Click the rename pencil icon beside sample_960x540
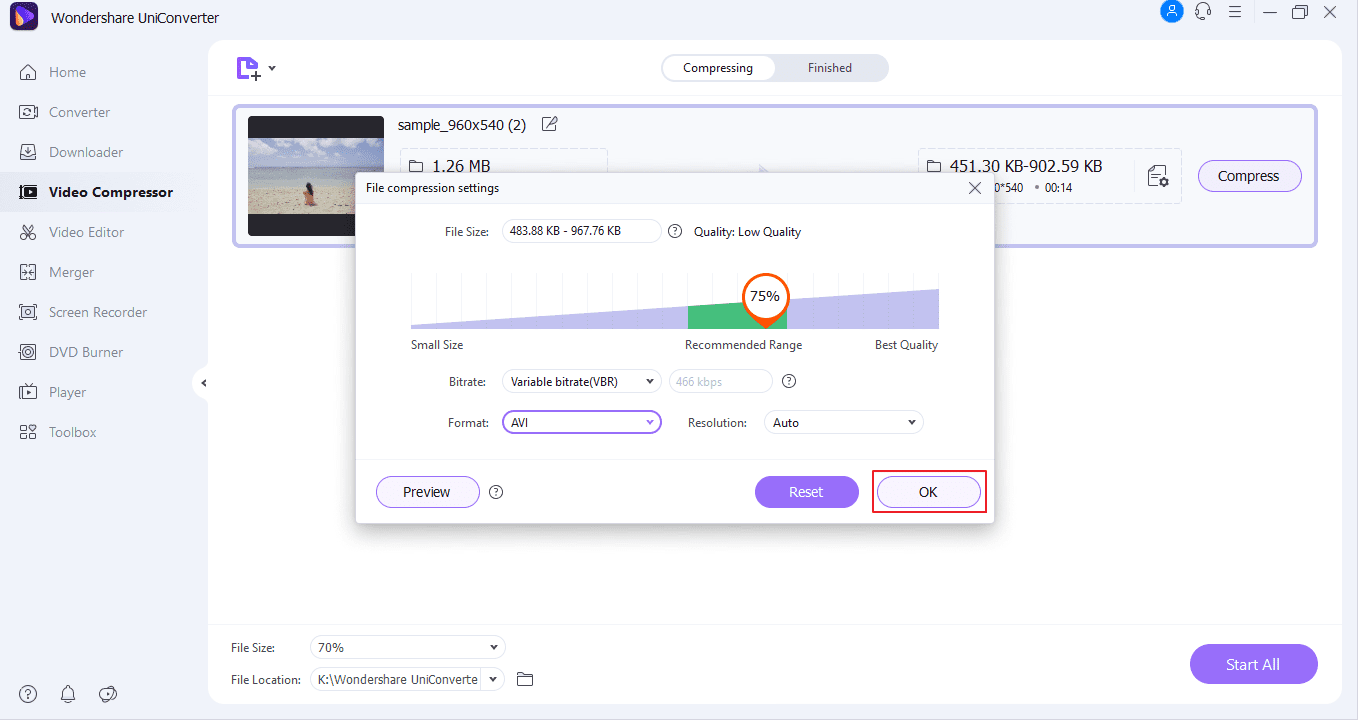 (549, 124)
